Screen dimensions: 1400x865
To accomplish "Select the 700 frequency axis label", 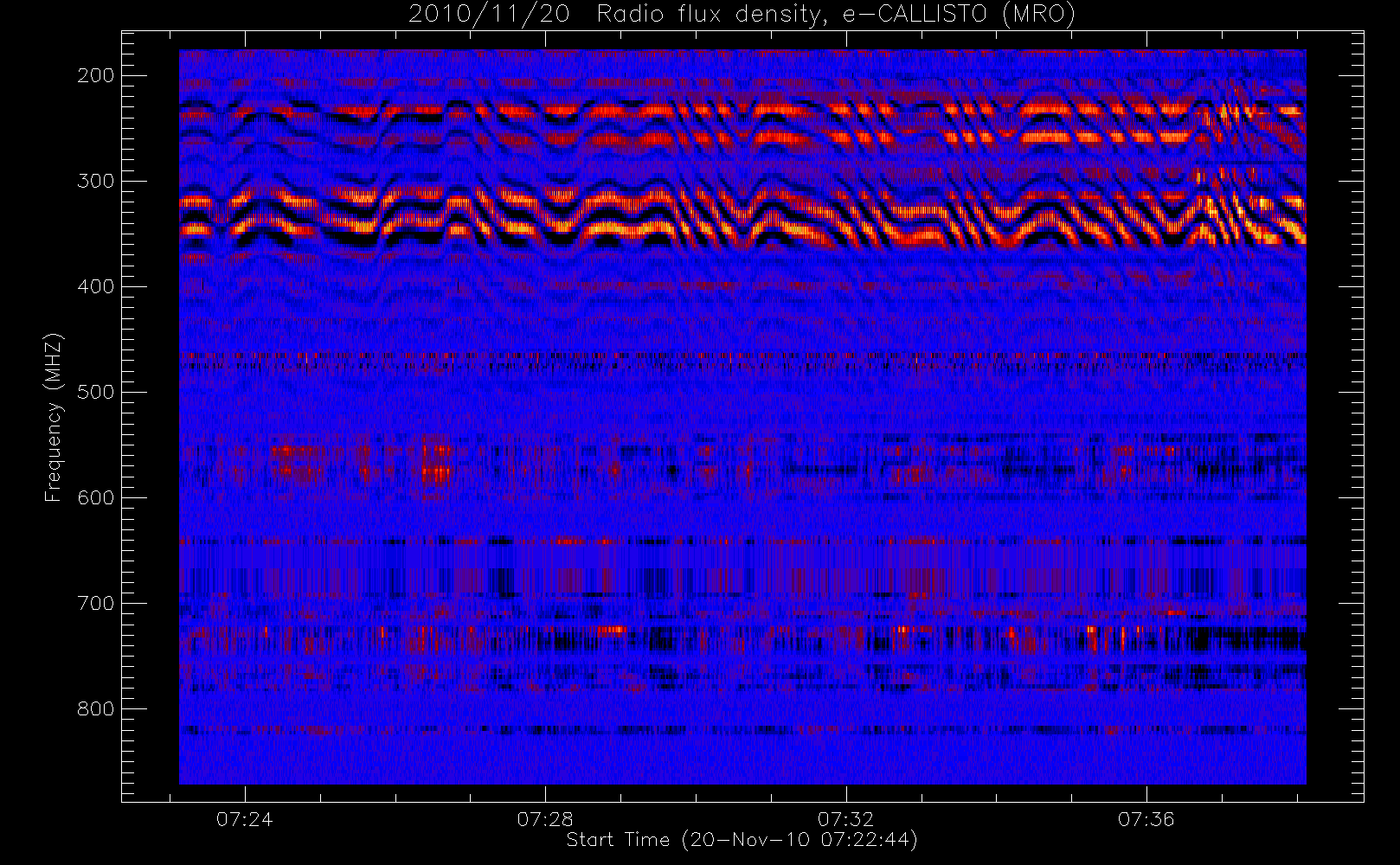I will point(96,603).
